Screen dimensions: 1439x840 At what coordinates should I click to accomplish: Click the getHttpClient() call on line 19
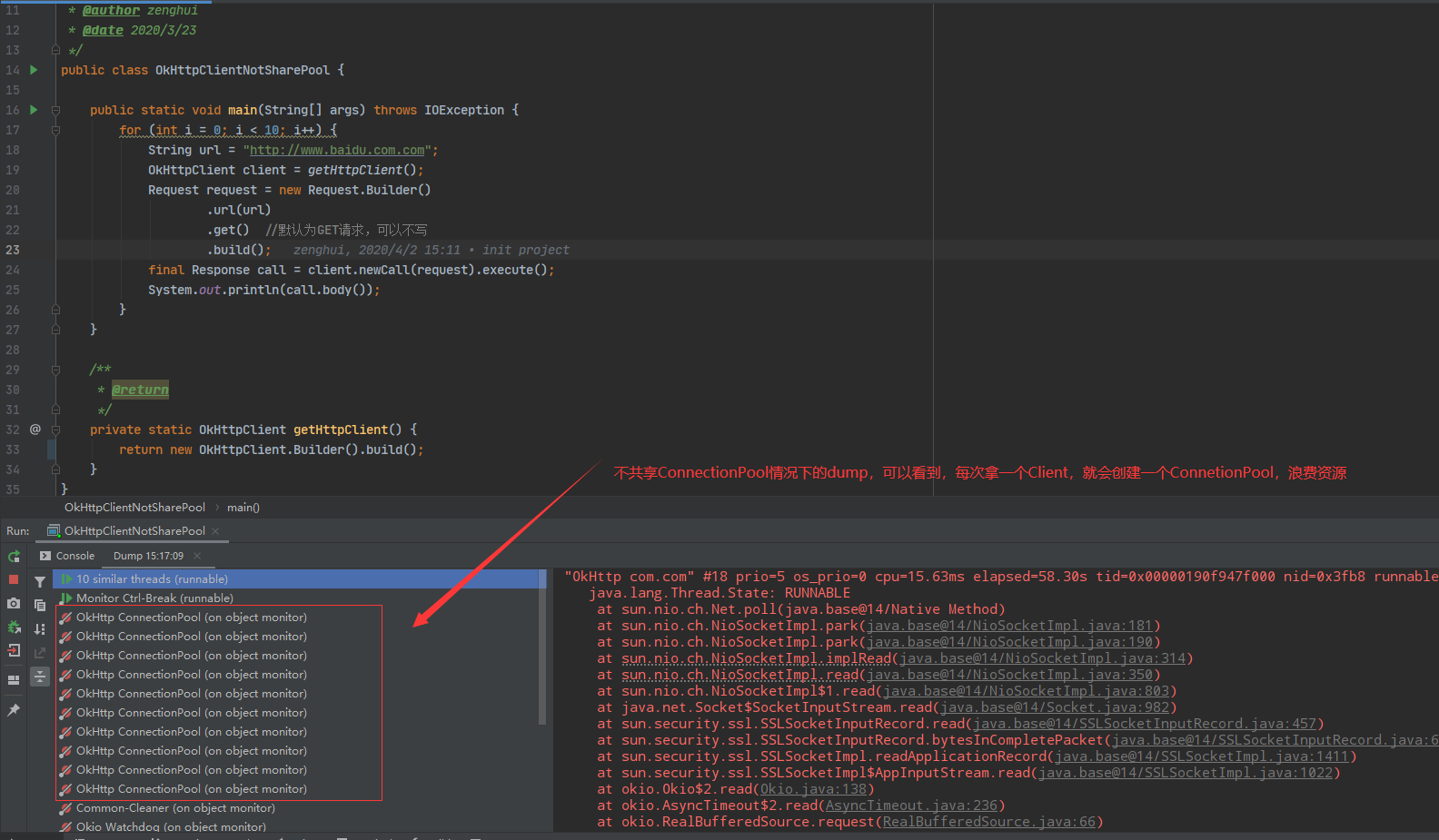tap(362, 170)
